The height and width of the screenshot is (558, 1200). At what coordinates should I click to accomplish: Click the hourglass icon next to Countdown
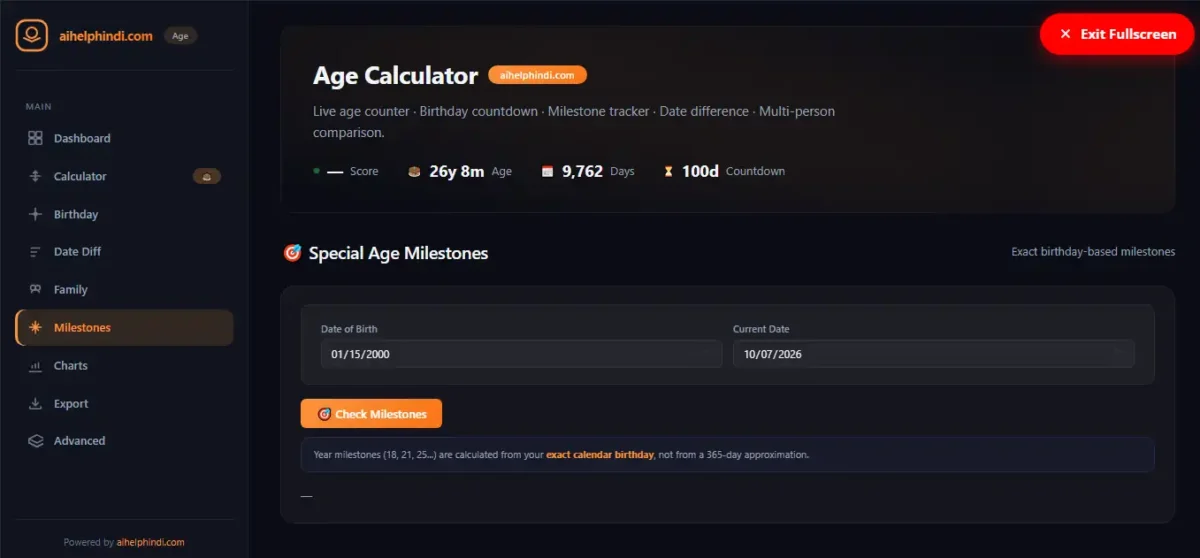point(668,171)
